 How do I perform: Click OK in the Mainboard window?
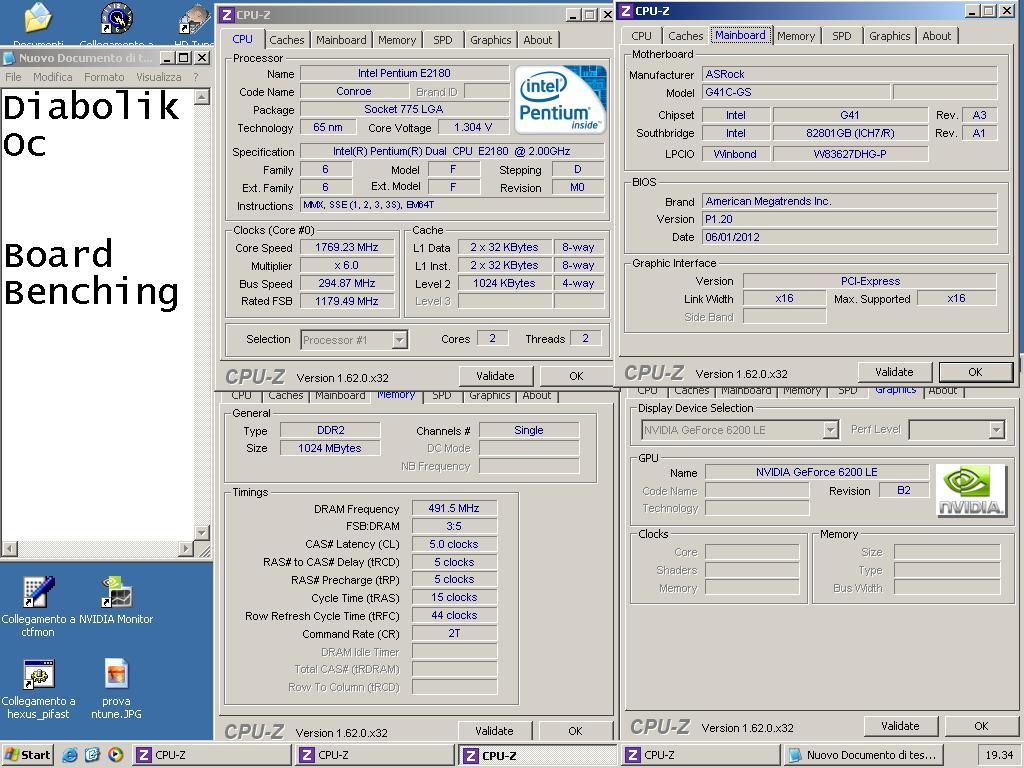pyautogui.click(x=975, y=372)
